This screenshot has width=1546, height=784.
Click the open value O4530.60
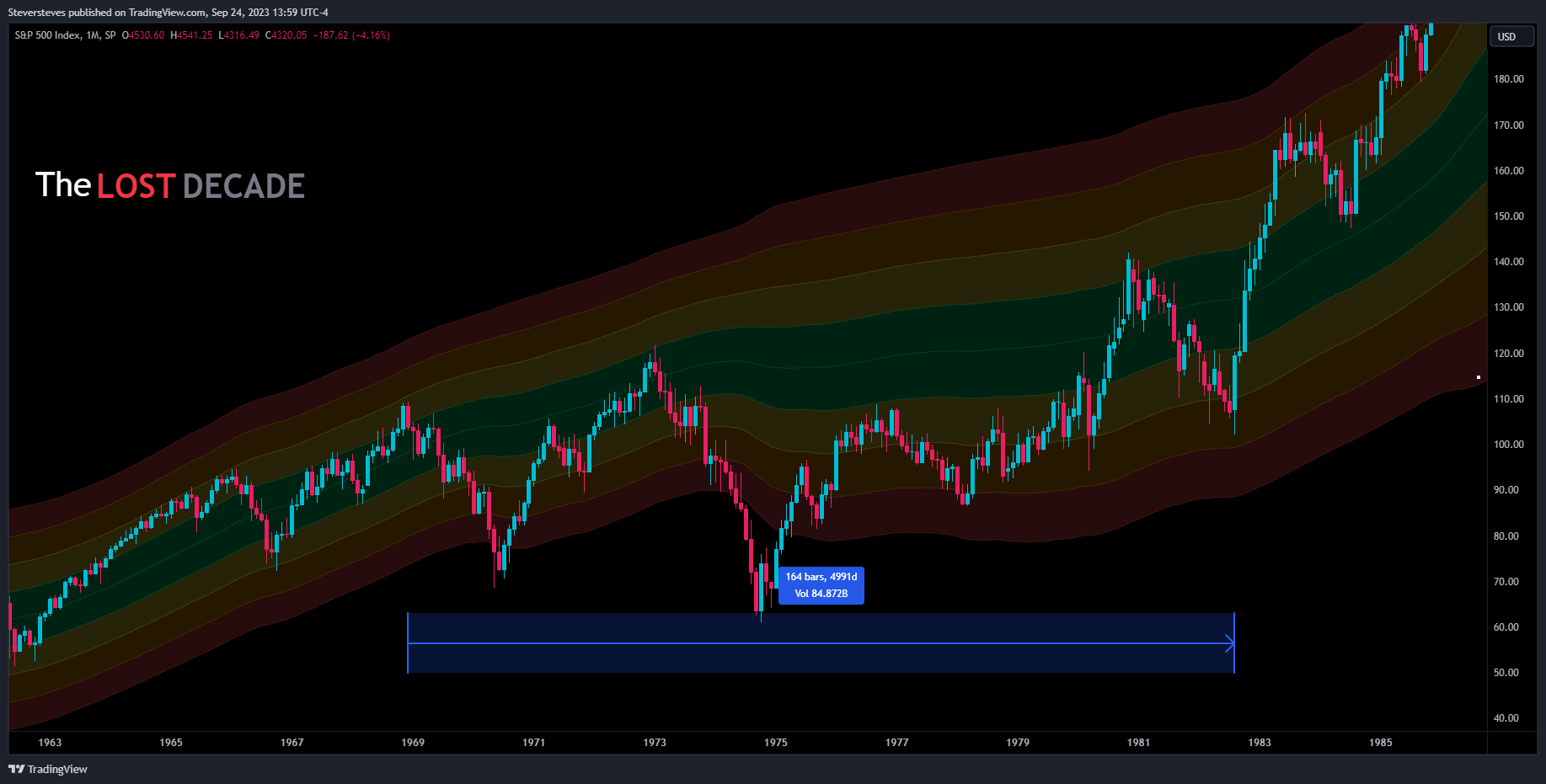[143, 35]
